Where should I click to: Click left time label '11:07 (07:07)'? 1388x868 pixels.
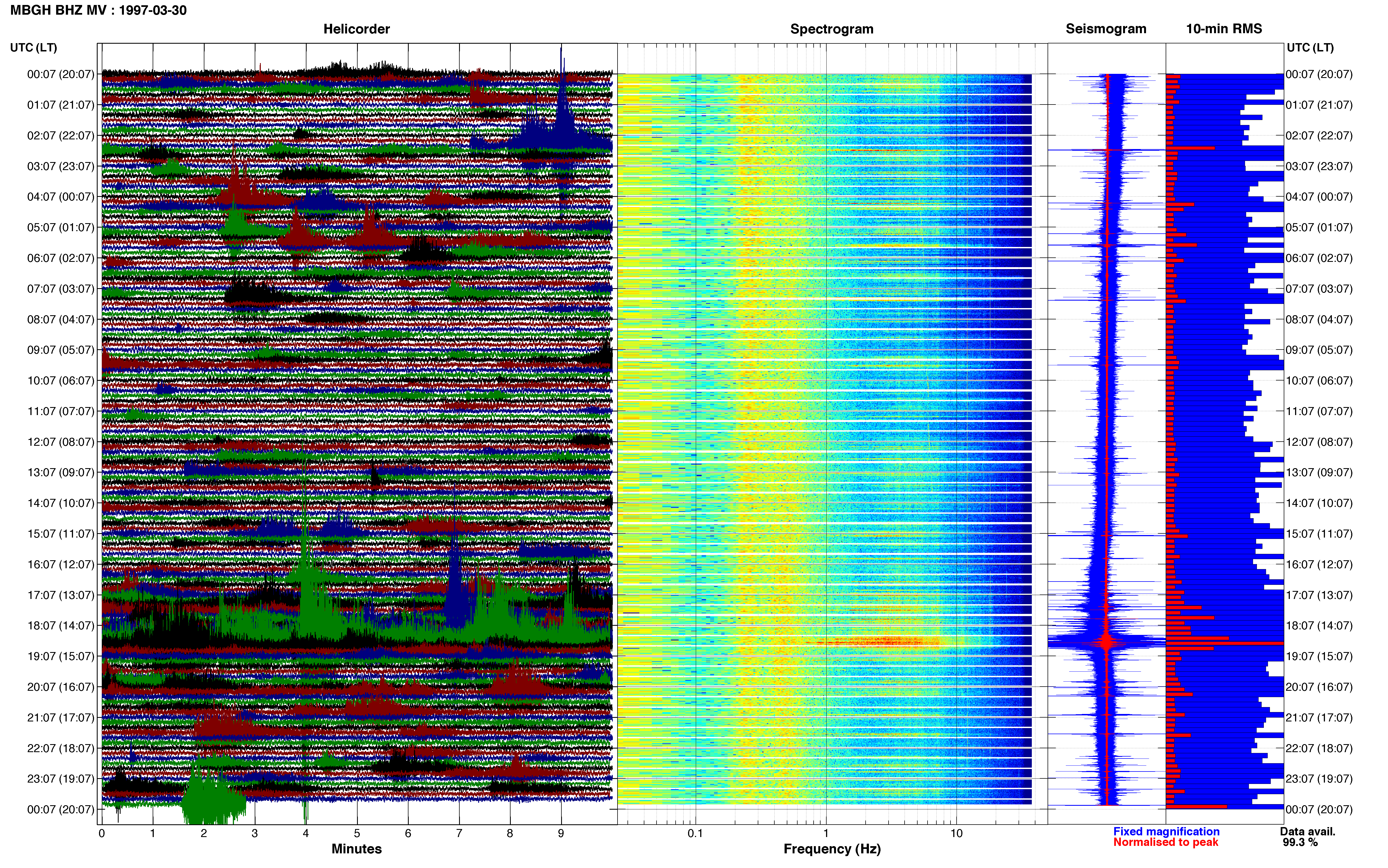point(60,411)
